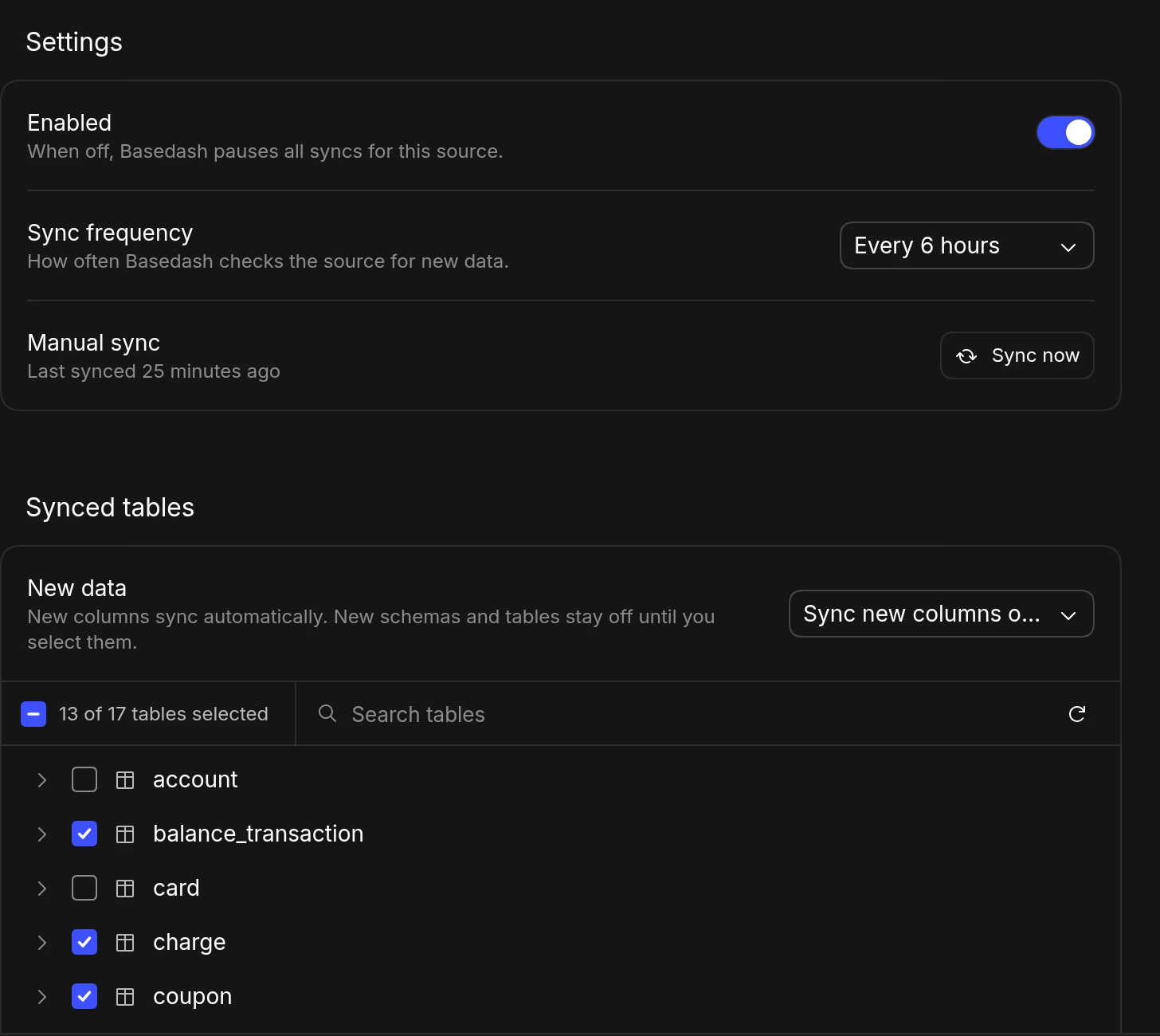Click the '13 of 17 tables selected' label
Image resolution: width=1160 pixels, height=1036 pixels.
[x=163, y=714]
